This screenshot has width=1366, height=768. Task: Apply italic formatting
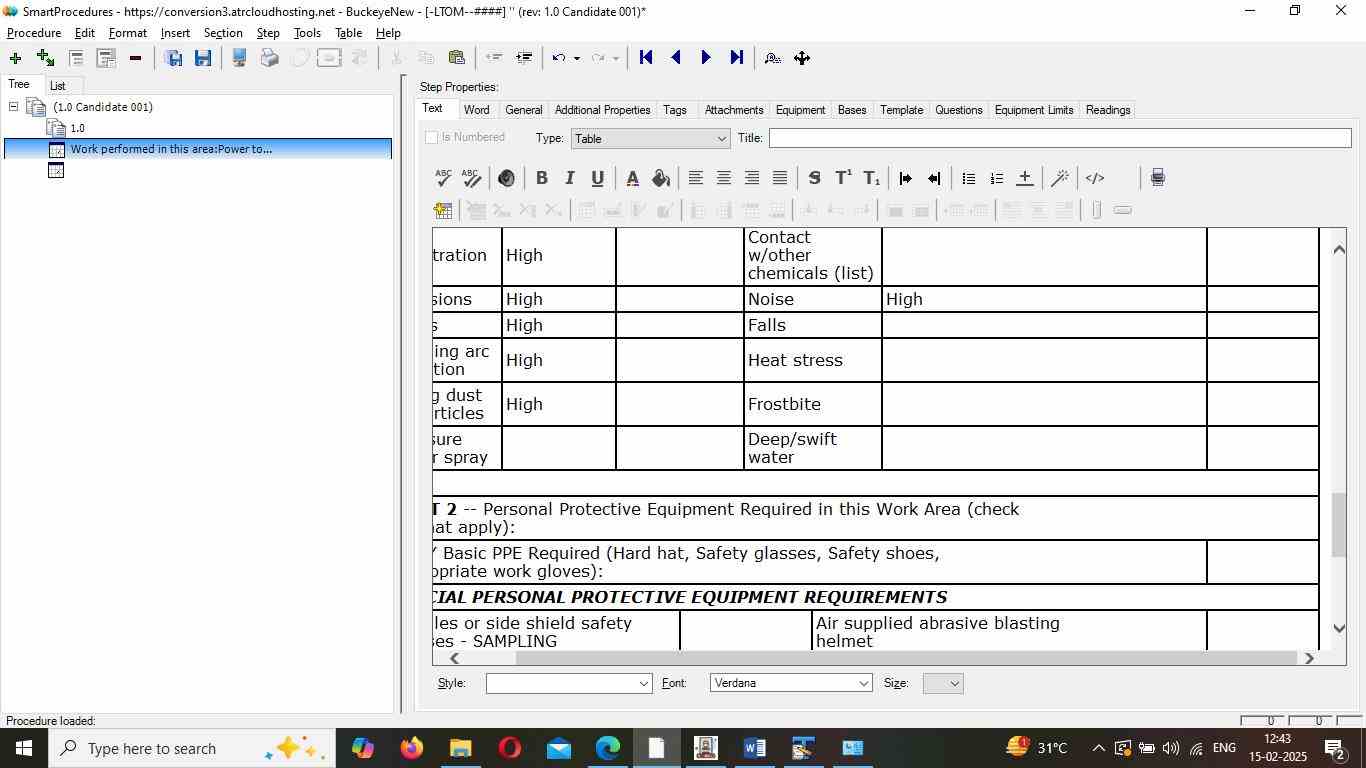point(569,178)
